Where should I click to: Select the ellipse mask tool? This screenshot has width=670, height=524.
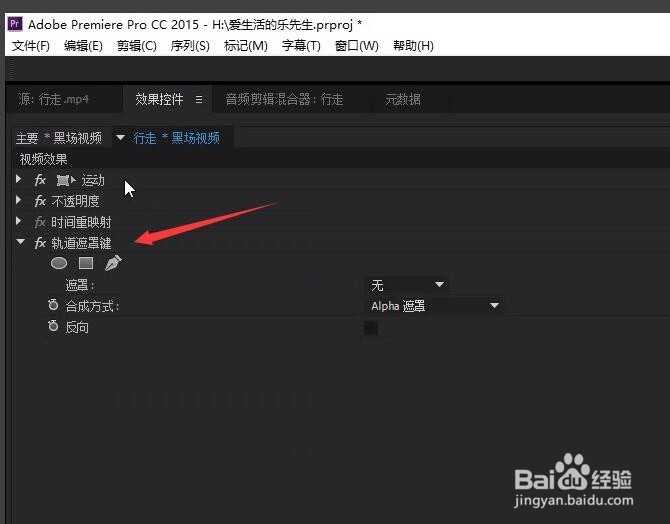pyautogui.click(x=59, y=263)
